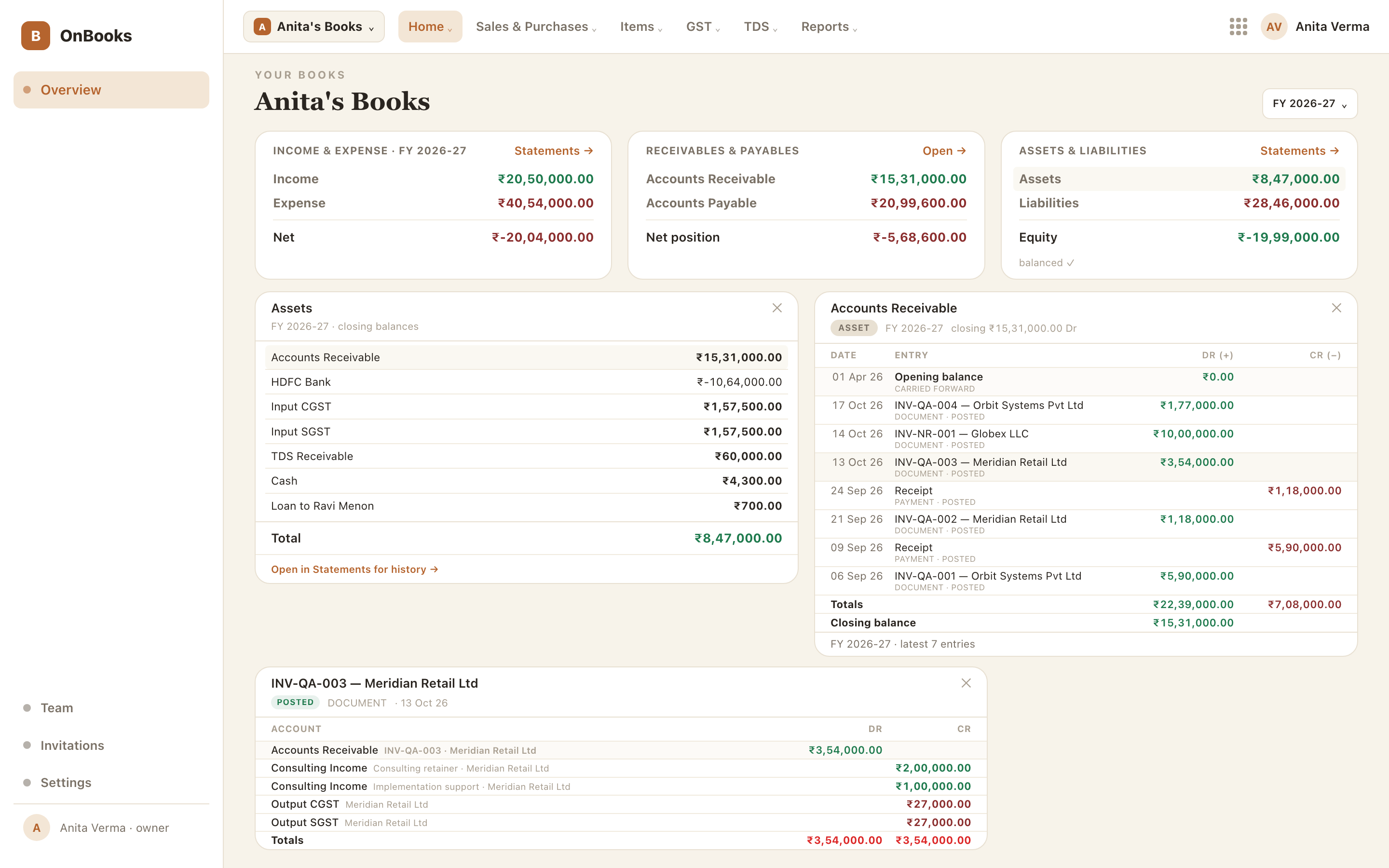The width and height of the screenshot is (1389, 868).
Task: Select the Liabilities row in Assets & Liabilities
Action: [1179, 203]
